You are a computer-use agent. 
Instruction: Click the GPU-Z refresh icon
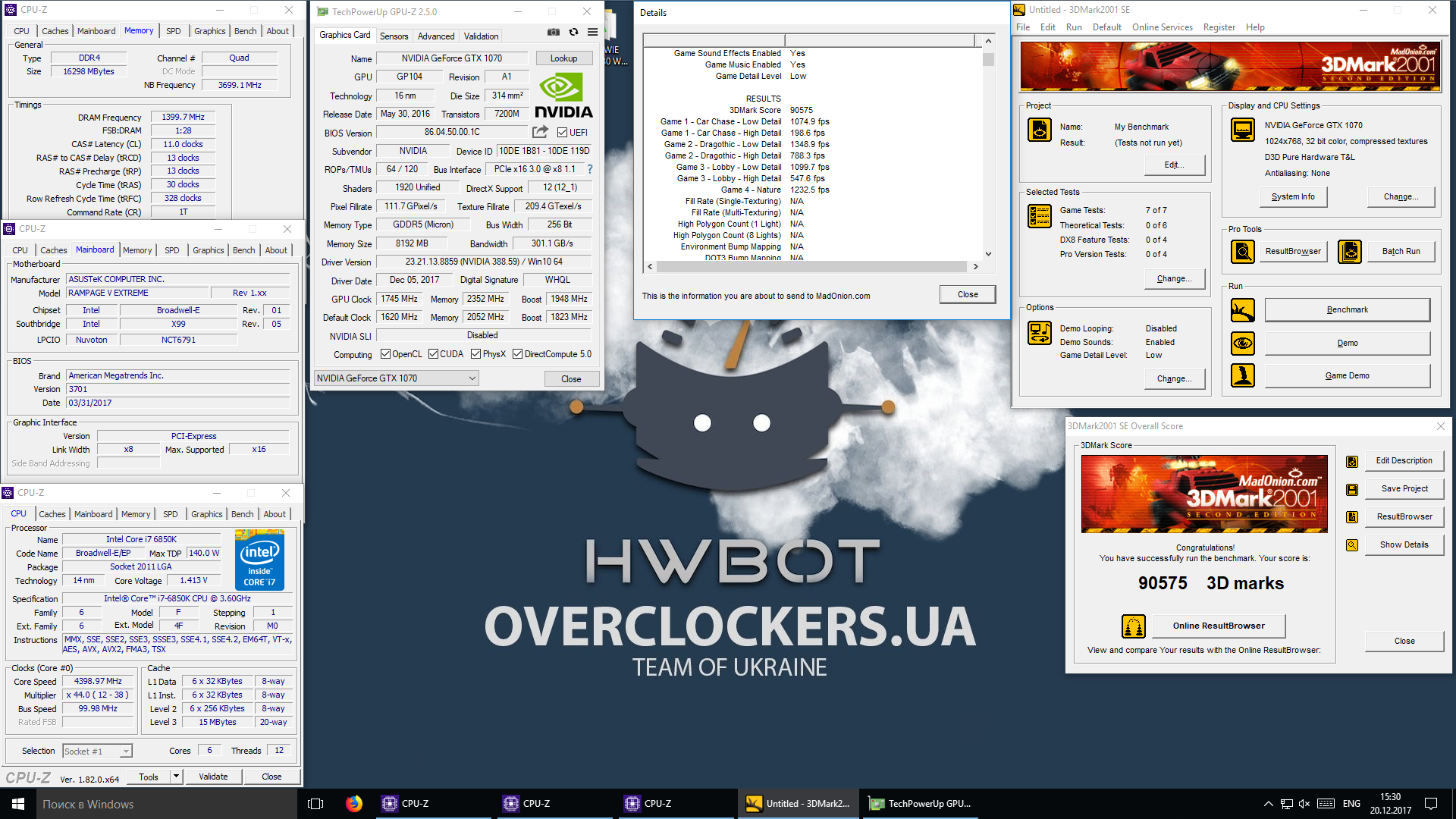tap(573, 32)
